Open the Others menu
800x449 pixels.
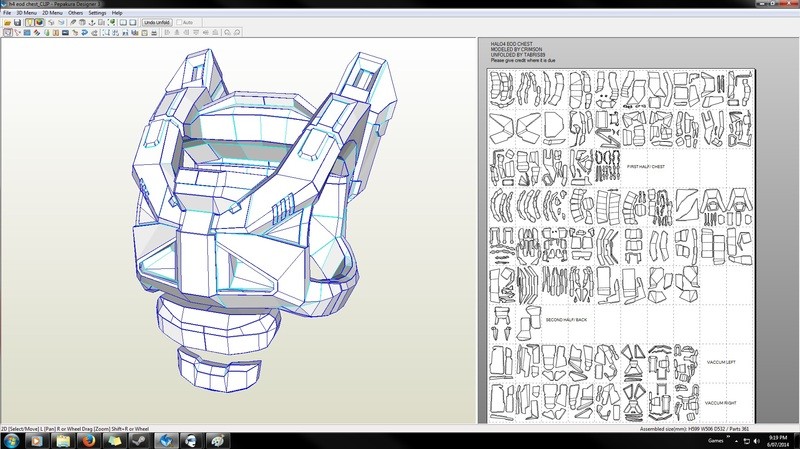[75, 13]
